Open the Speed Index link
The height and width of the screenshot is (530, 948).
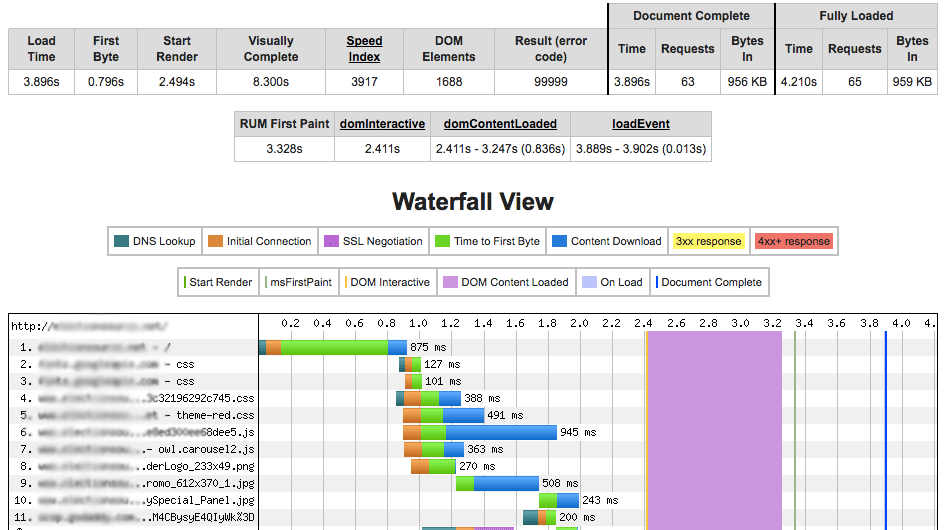(364, 49)
